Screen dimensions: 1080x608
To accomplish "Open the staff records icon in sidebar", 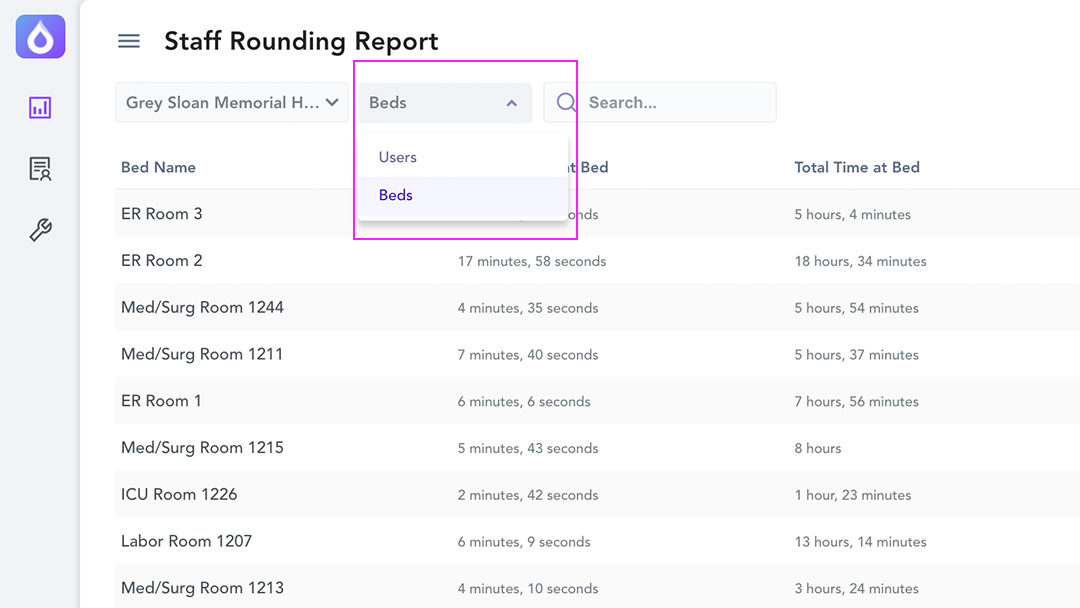I will [40, 169].
